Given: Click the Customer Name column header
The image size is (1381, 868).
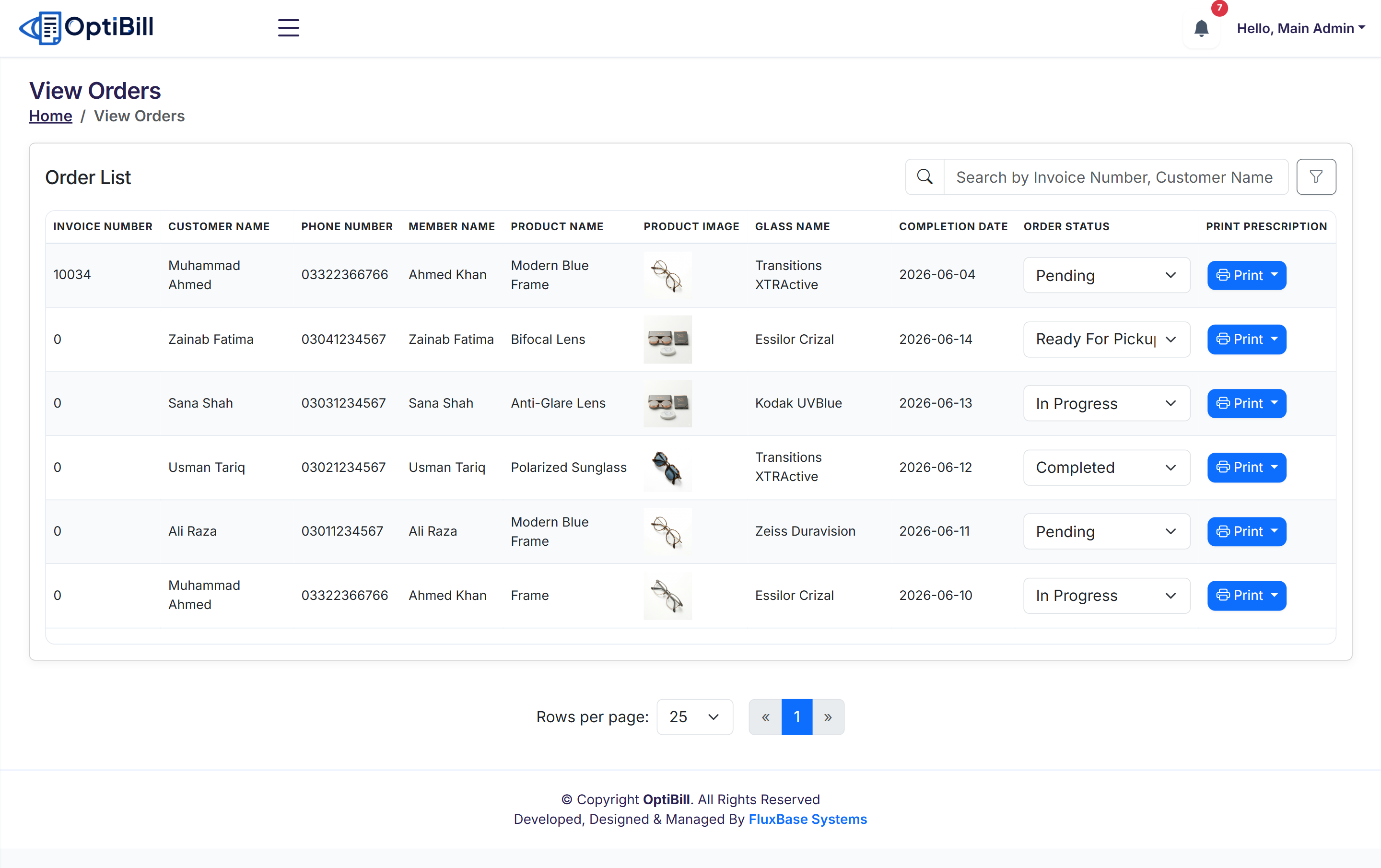Looking at the screenshot, I should pyautogui.click(x=219, y=227).
